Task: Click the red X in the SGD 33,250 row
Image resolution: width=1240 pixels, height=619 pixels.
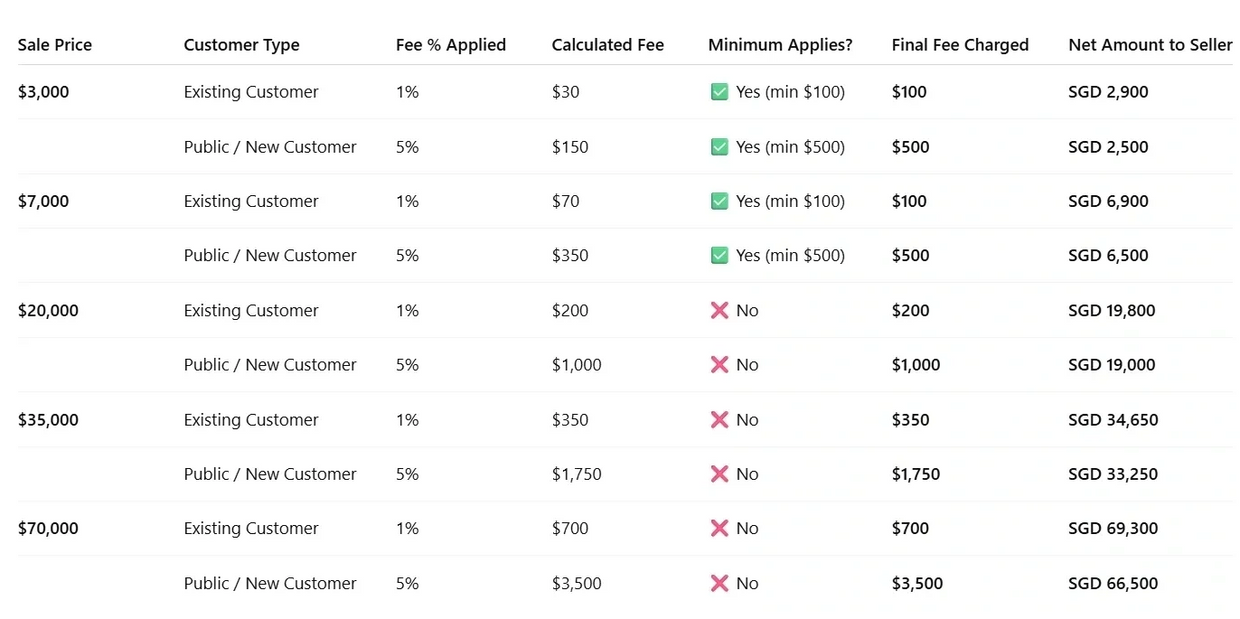Action: 719,474
